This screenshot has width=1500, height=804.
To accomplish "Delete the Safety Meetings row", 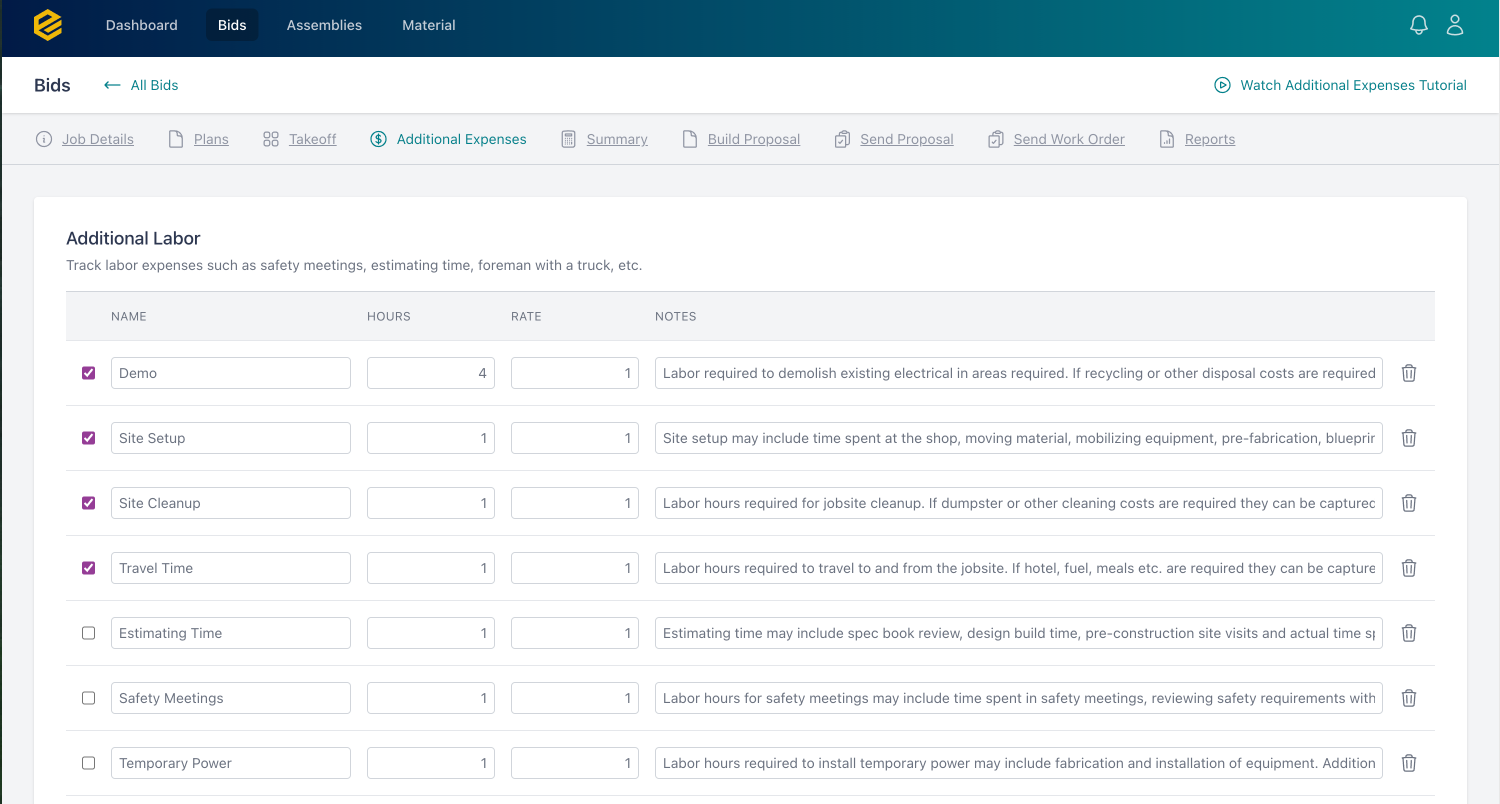I will tap(1409, 698).
